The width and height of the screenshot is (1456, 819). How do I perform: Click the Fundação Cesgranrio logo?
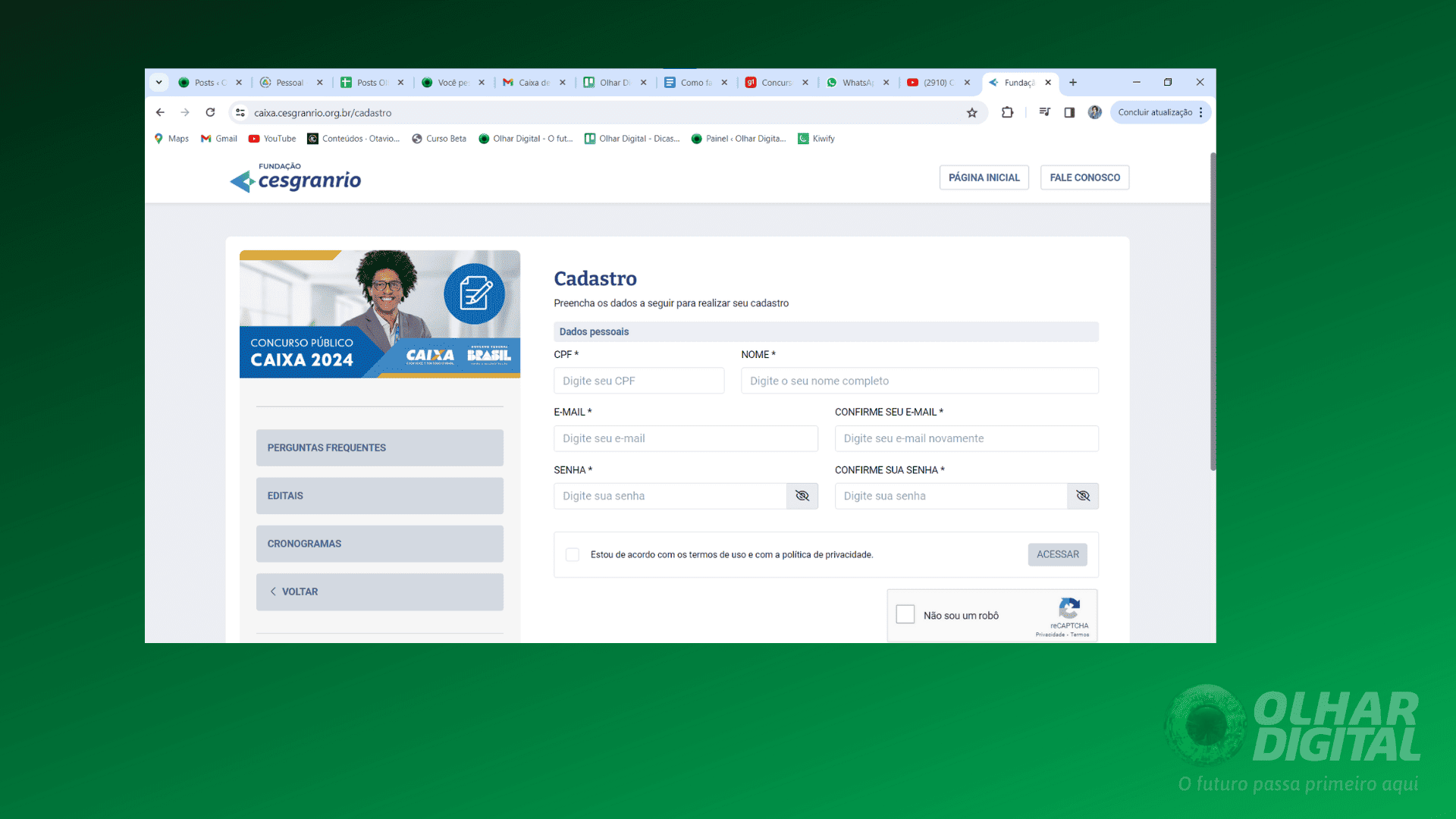pos(296,177)
